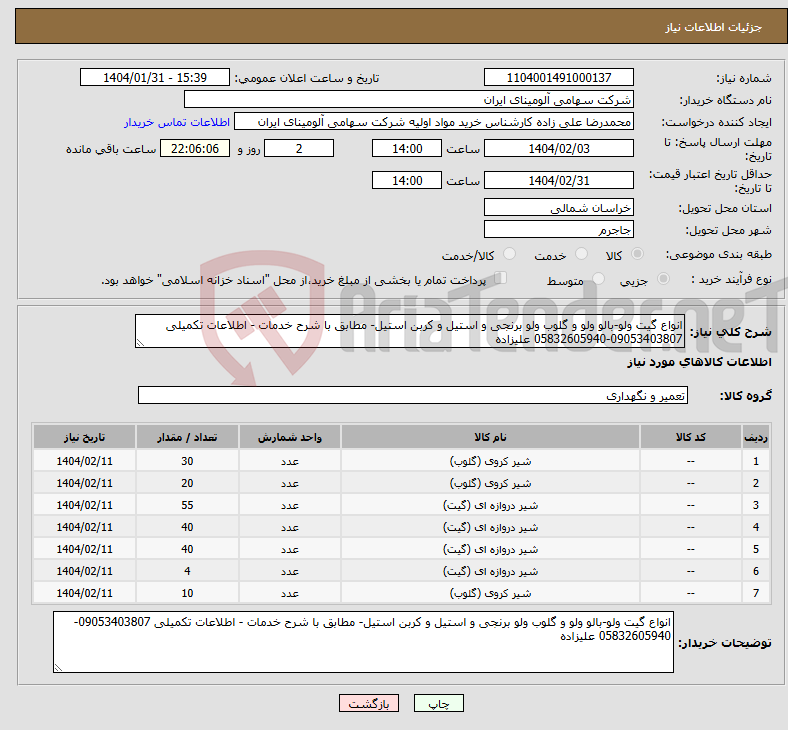Viewport: 788px width, 730px height.
Task: Open اطلاعات تماس خریدار link
Action: [x=177, y=122]
